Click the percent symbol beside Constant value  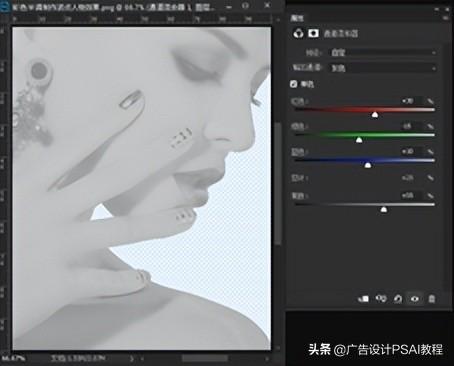click(x=430, y=195)
